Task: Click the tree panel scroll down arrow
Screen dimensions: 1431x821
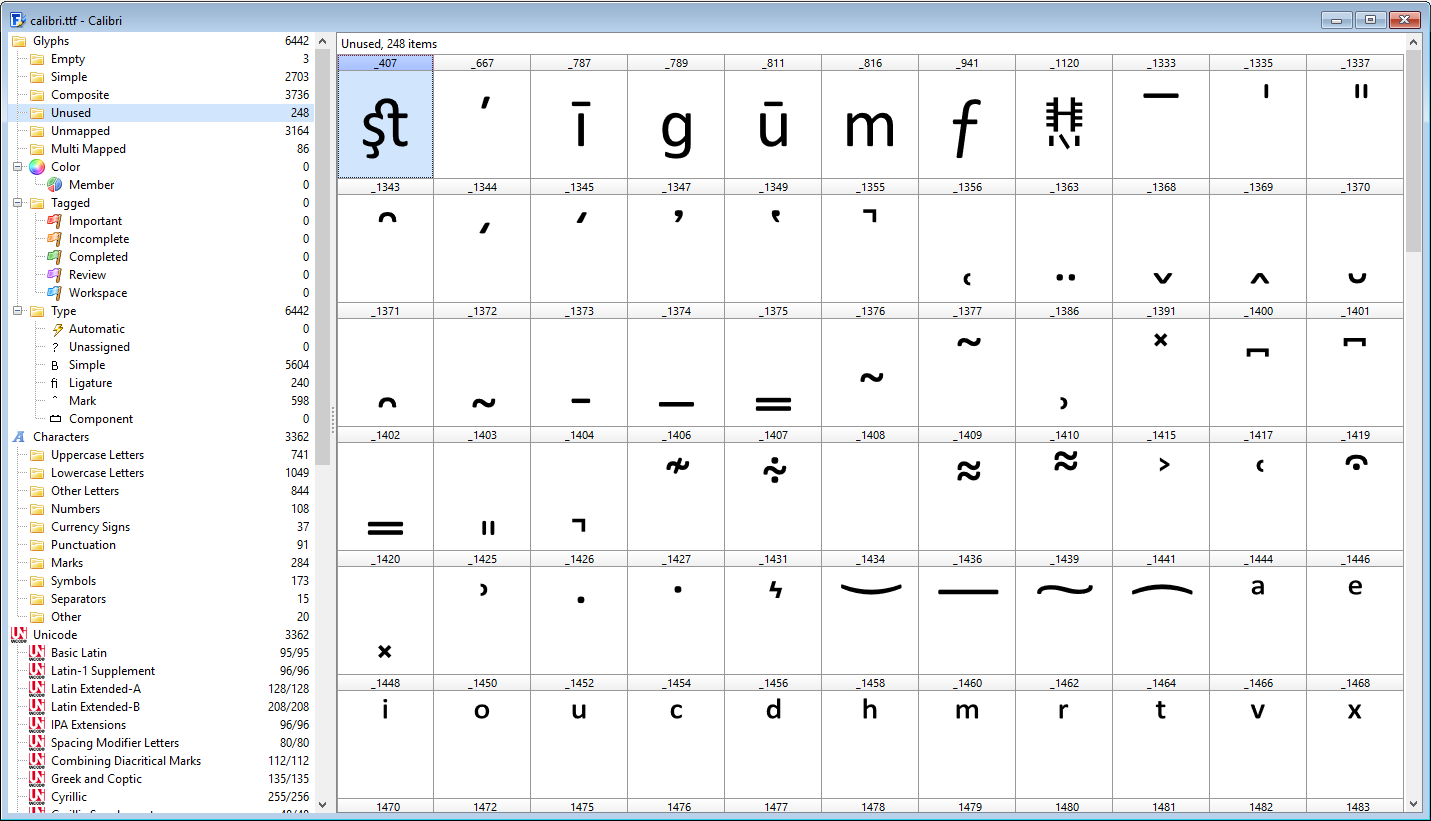Action: point(322,804)
